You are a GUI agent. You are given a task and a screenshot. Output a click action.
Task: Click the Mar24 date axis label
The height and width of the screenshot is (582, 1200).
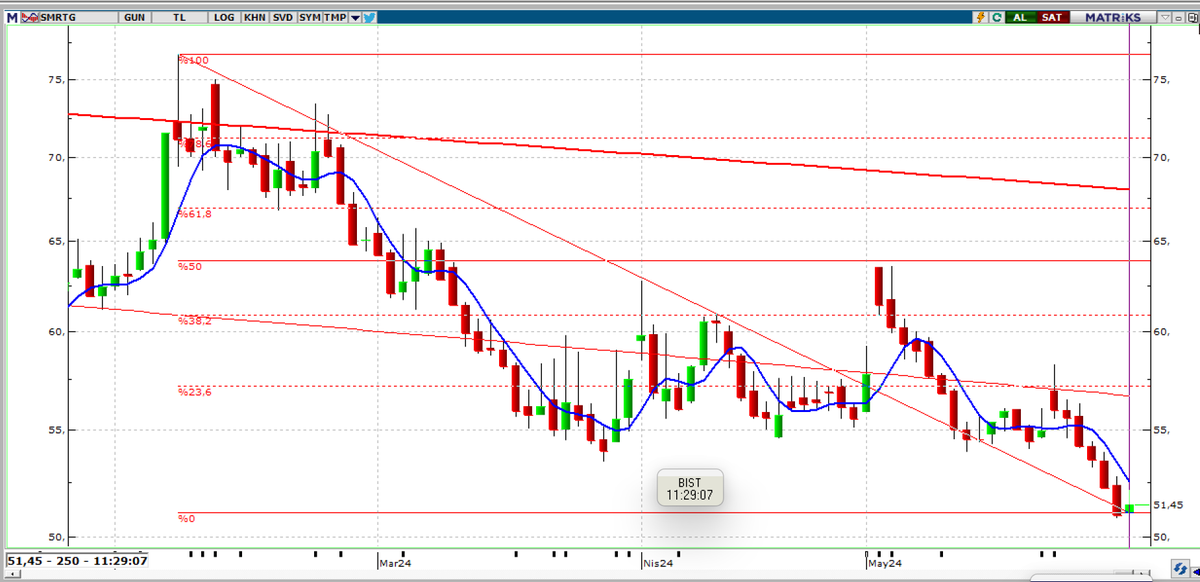tap(396, 562)
